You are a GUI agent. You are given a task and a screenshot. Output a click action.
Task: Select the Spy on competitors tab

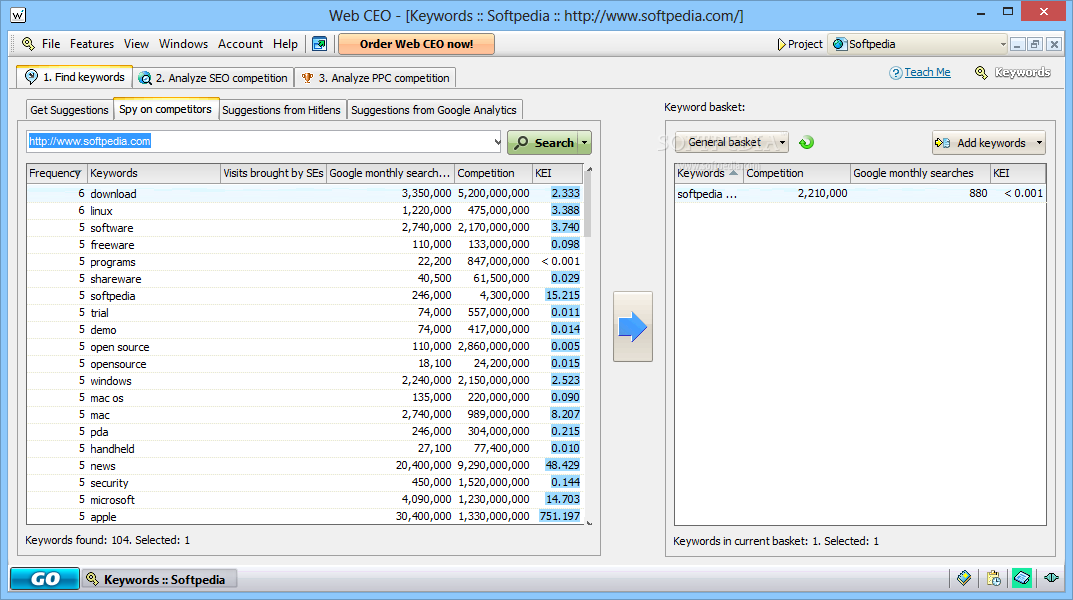(166, 109)
